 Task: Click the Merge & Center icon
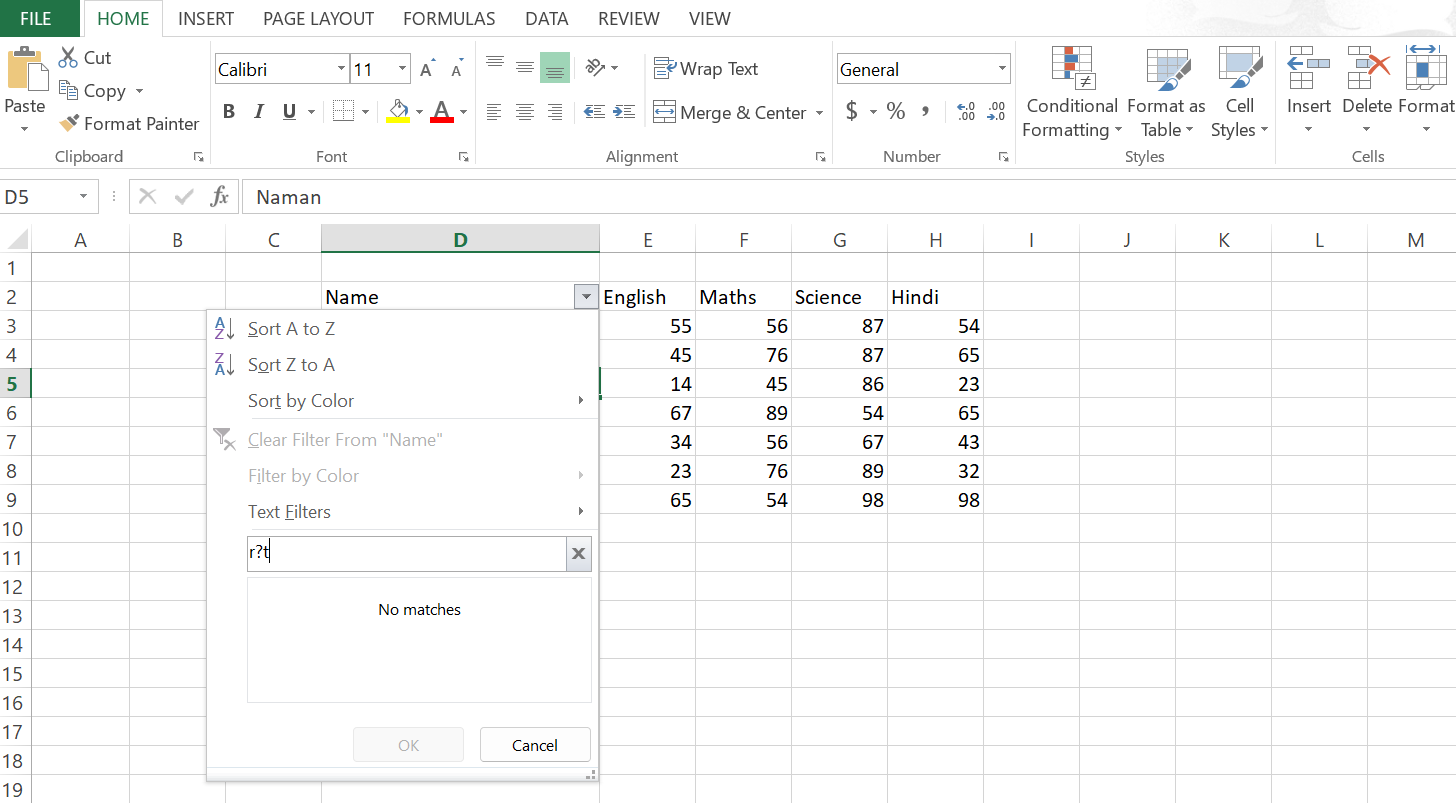coord(664,112)
